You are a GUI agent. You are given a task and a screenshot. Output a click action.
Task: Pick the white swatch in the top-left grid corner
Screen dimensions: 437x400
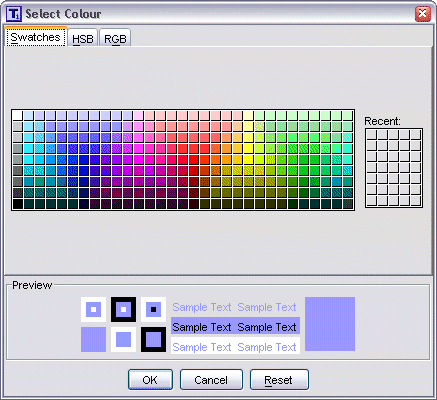click(17, 115)
